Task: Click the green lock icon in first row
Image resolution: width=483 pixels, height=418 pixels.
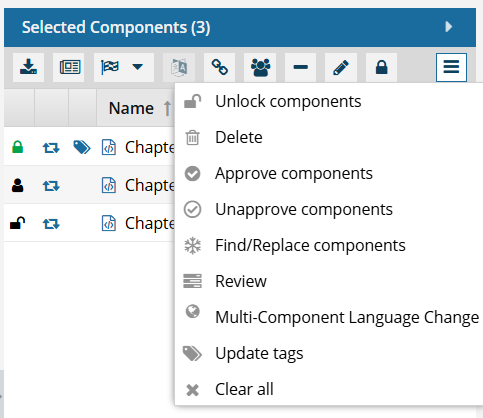Action: (17, 147)
